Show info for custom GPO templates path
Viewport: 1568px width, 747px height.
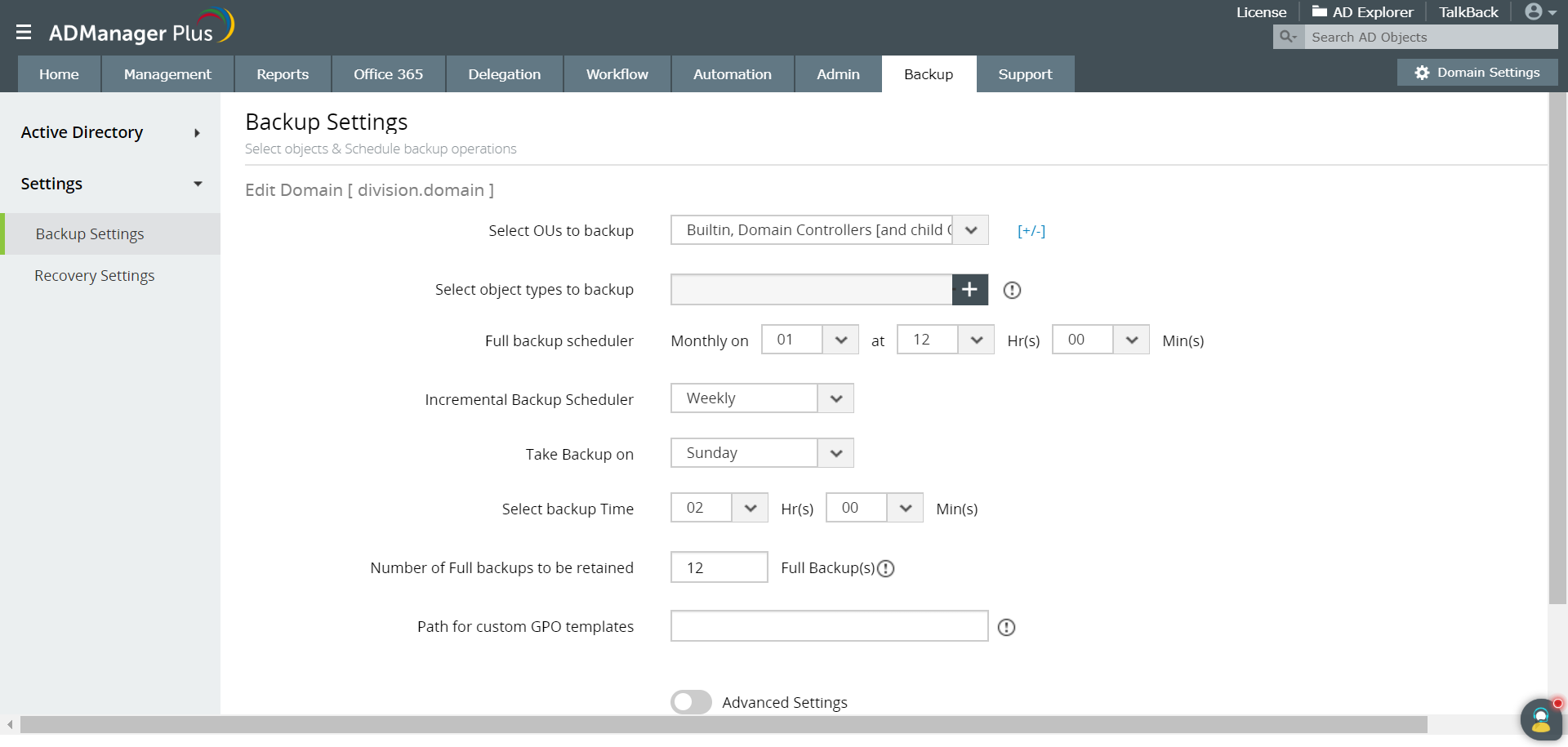[1006, 627]
